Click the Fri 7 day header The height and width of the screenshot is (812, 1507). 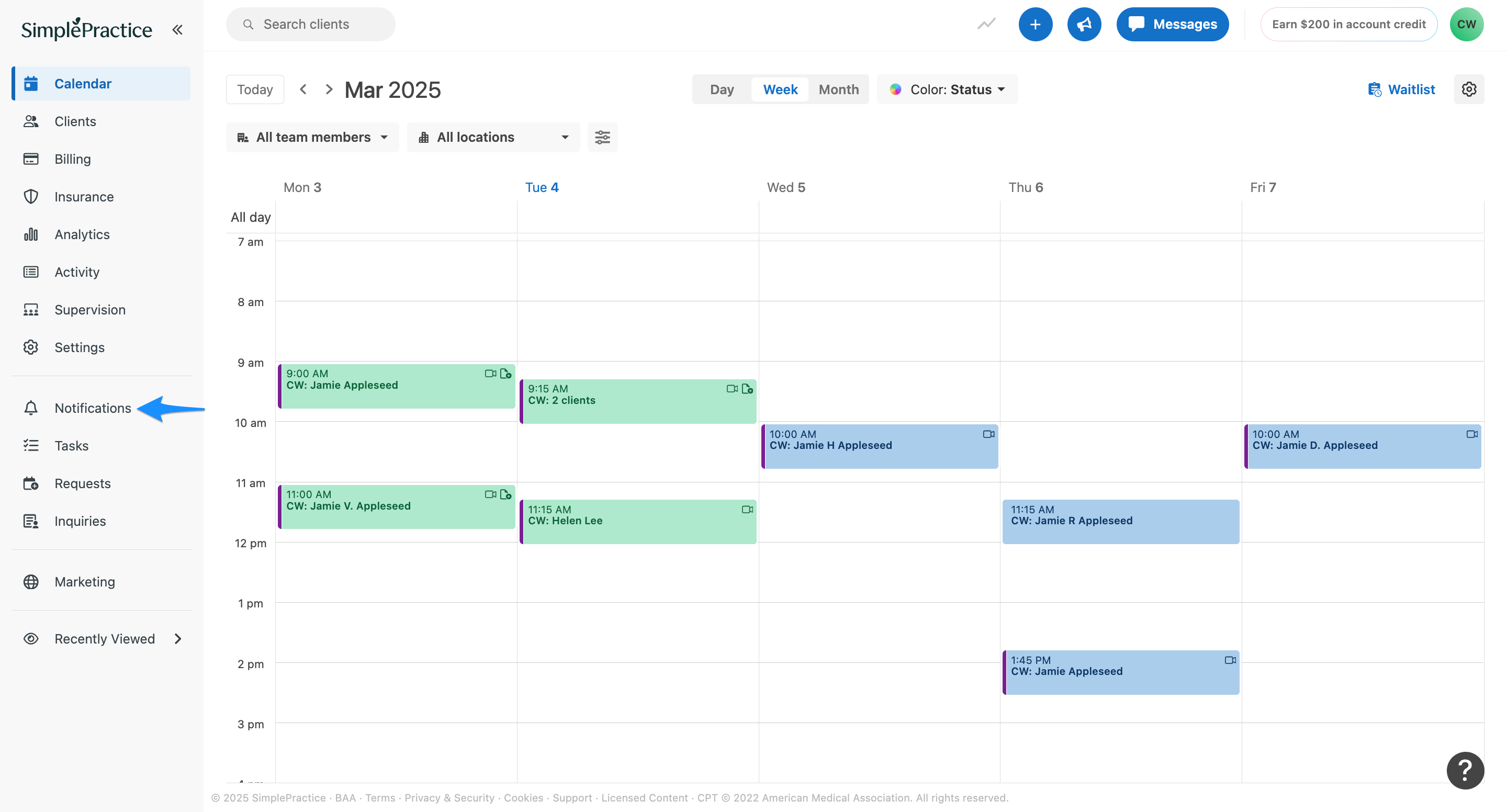click(x=1263, y=187)
